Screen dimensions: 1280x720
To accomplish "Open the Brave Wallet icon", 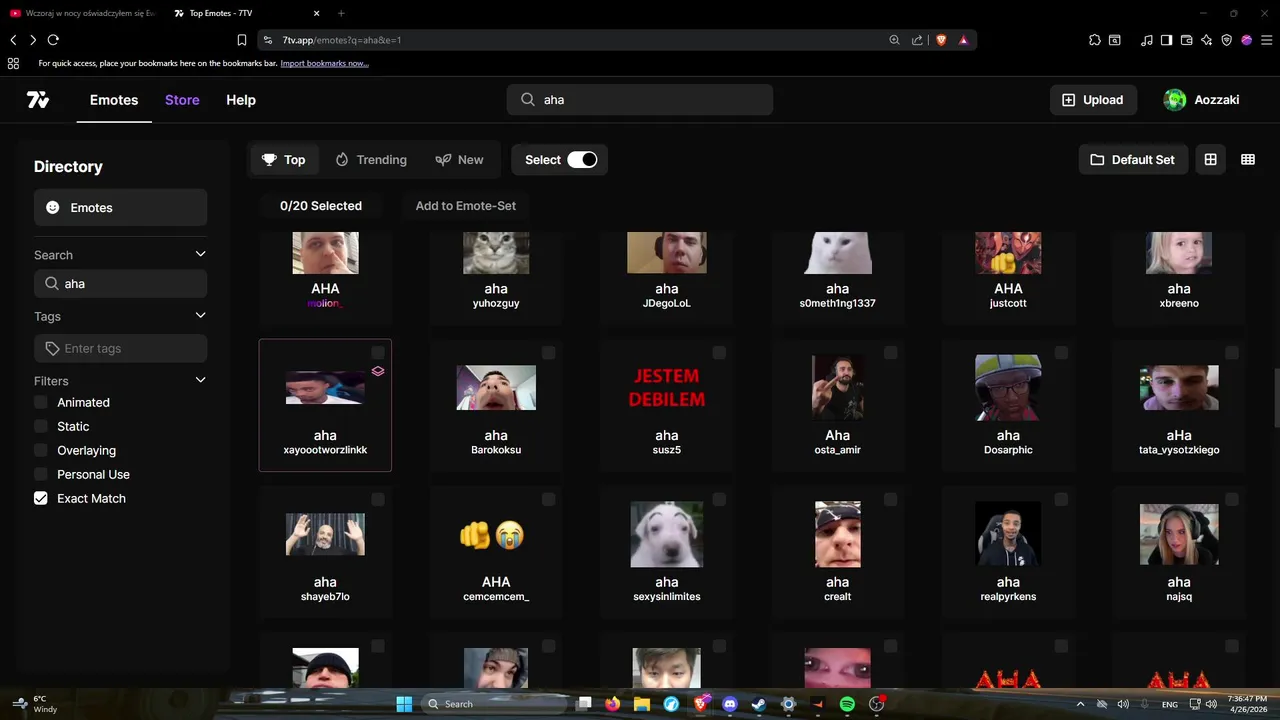I will pyautogui.click(x=1187, y=40).
